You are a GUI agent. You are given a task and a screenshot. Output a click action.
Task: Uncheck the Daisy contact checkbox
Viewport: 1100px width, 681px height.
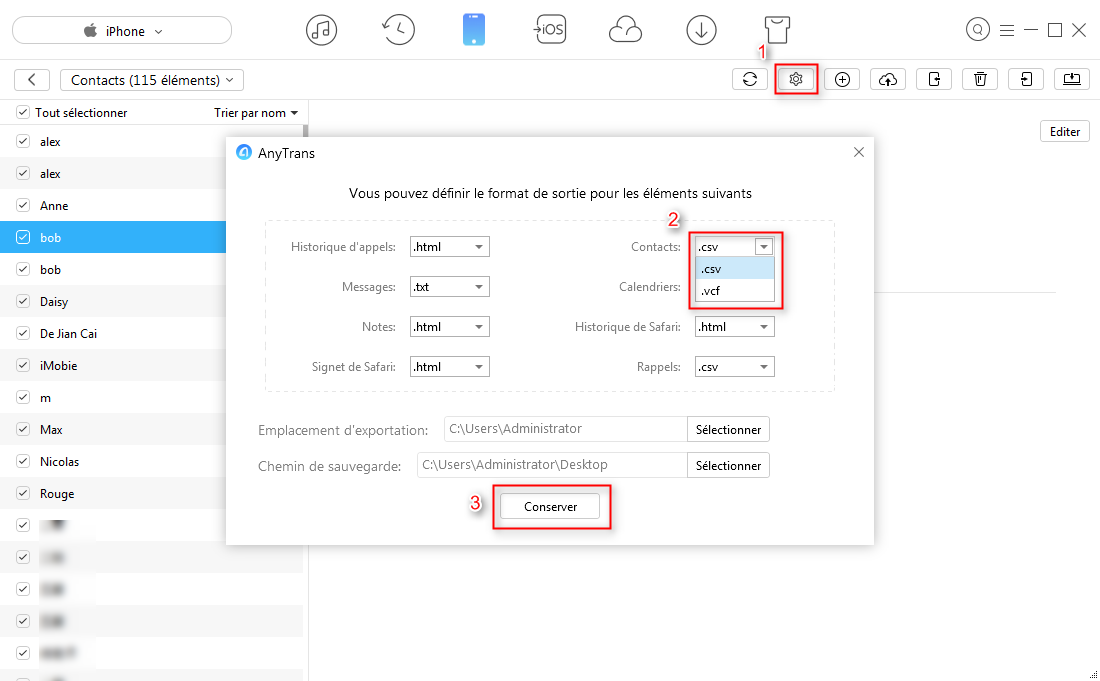[x=23, y=301]
